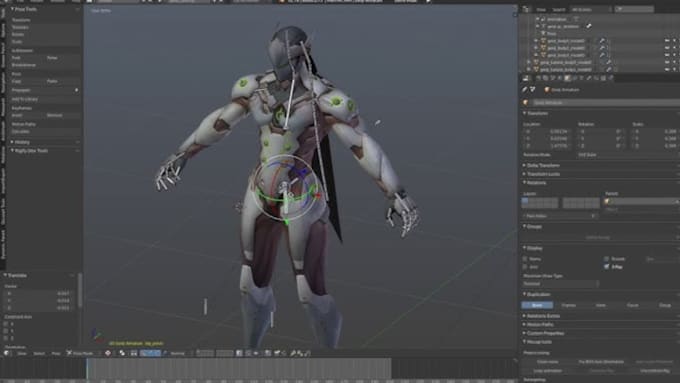Open the viewport shading sphere icon menu
Viewport: 680px width, 383px height.
point(108,353)
